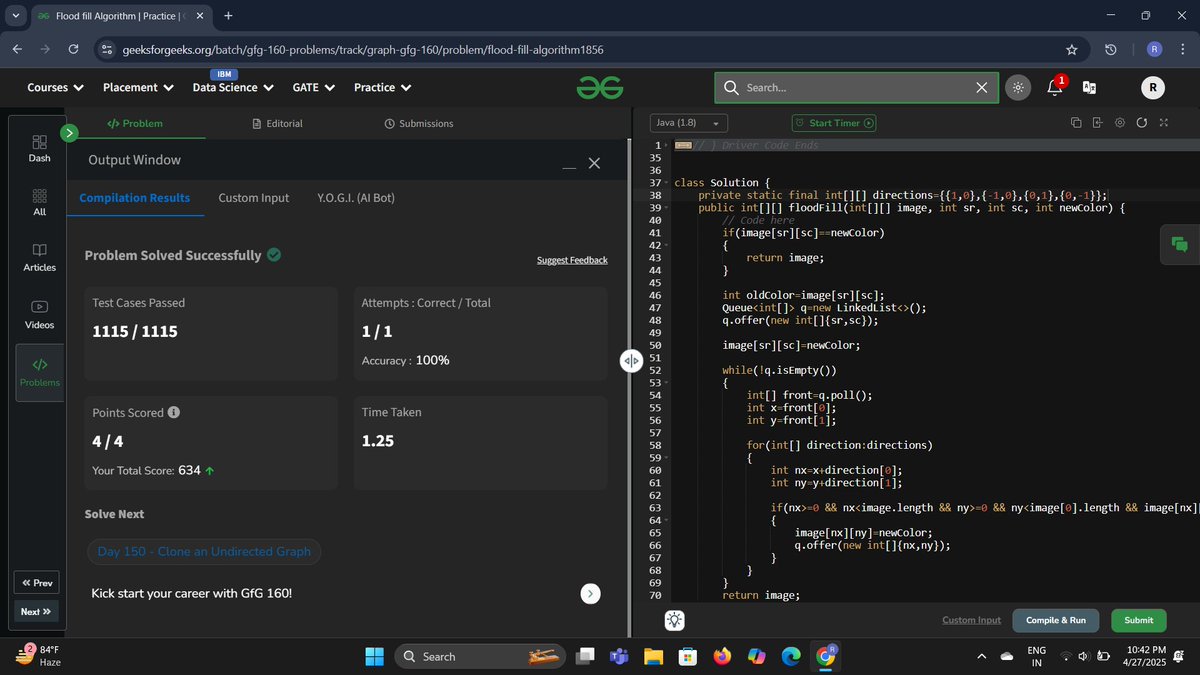
Task: Go to the previous problem with Prev
Action: (x=36, y=583)
